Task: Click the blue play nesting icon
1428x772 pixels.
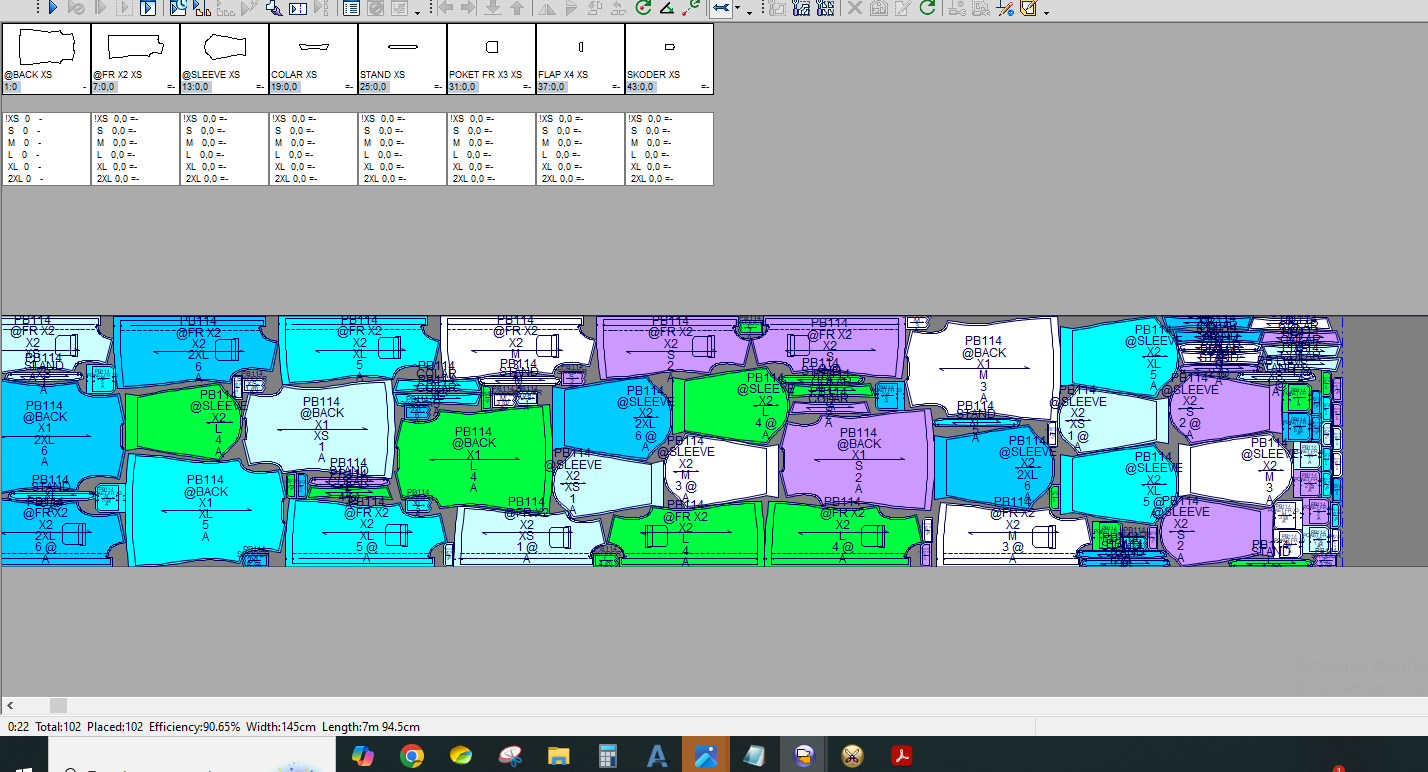Action: click(52, 8)
